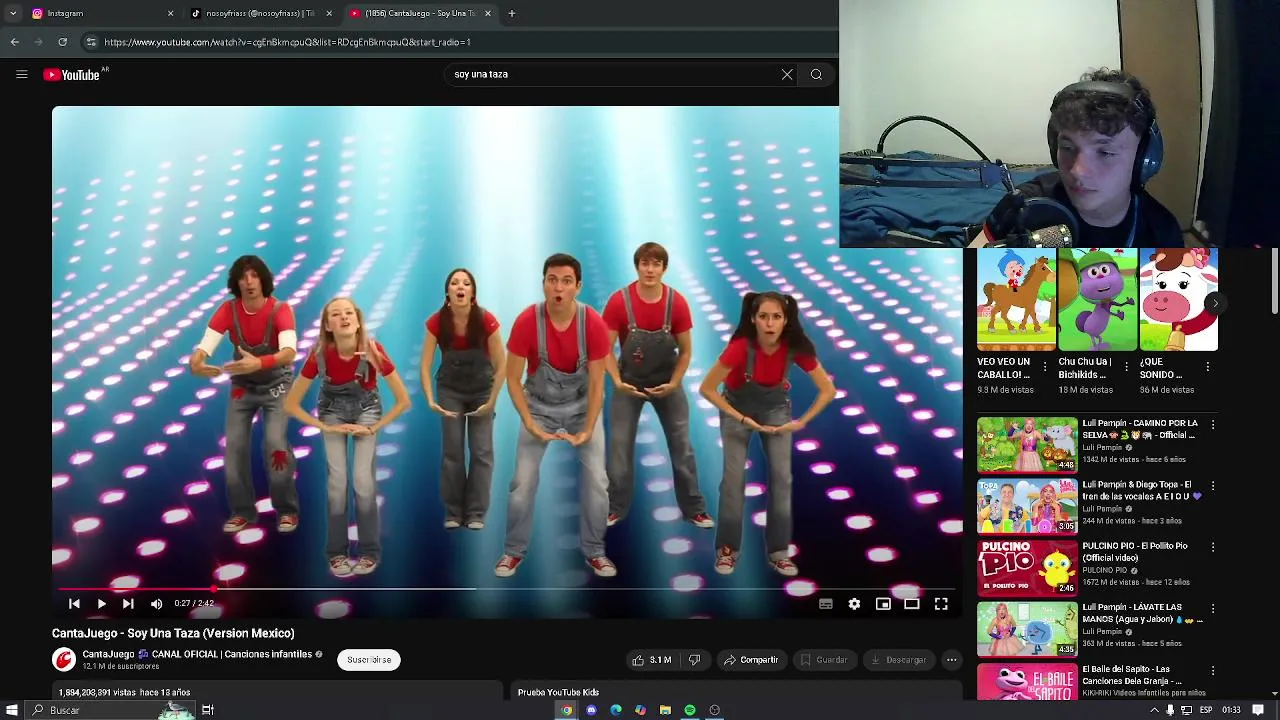Show next shelf items with arrow
Viewport: 1280px width, 720px height.
tap(1215, 303)
